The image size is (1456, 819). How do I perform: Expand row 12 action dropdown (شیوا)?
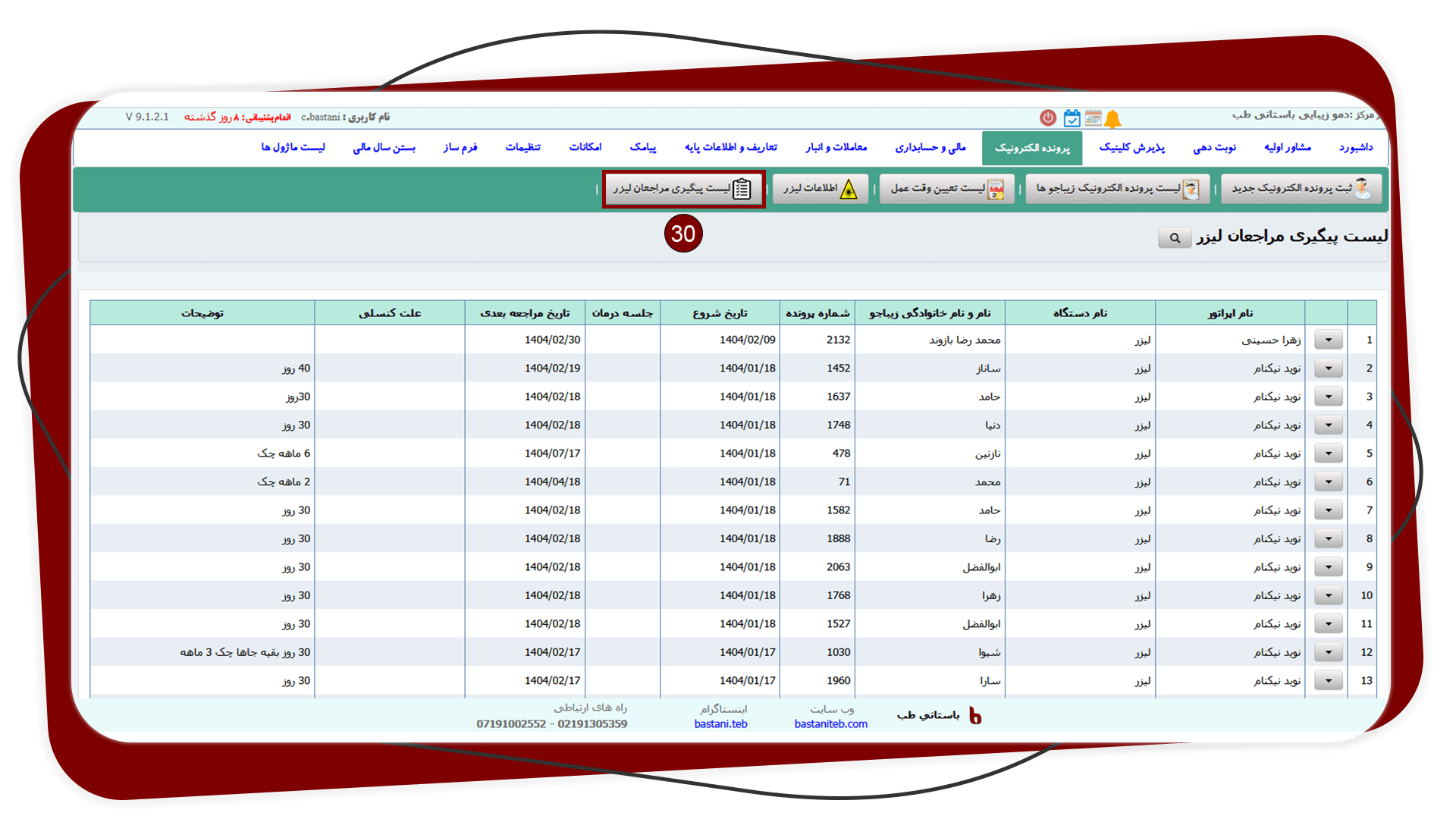click(1328, 653)
